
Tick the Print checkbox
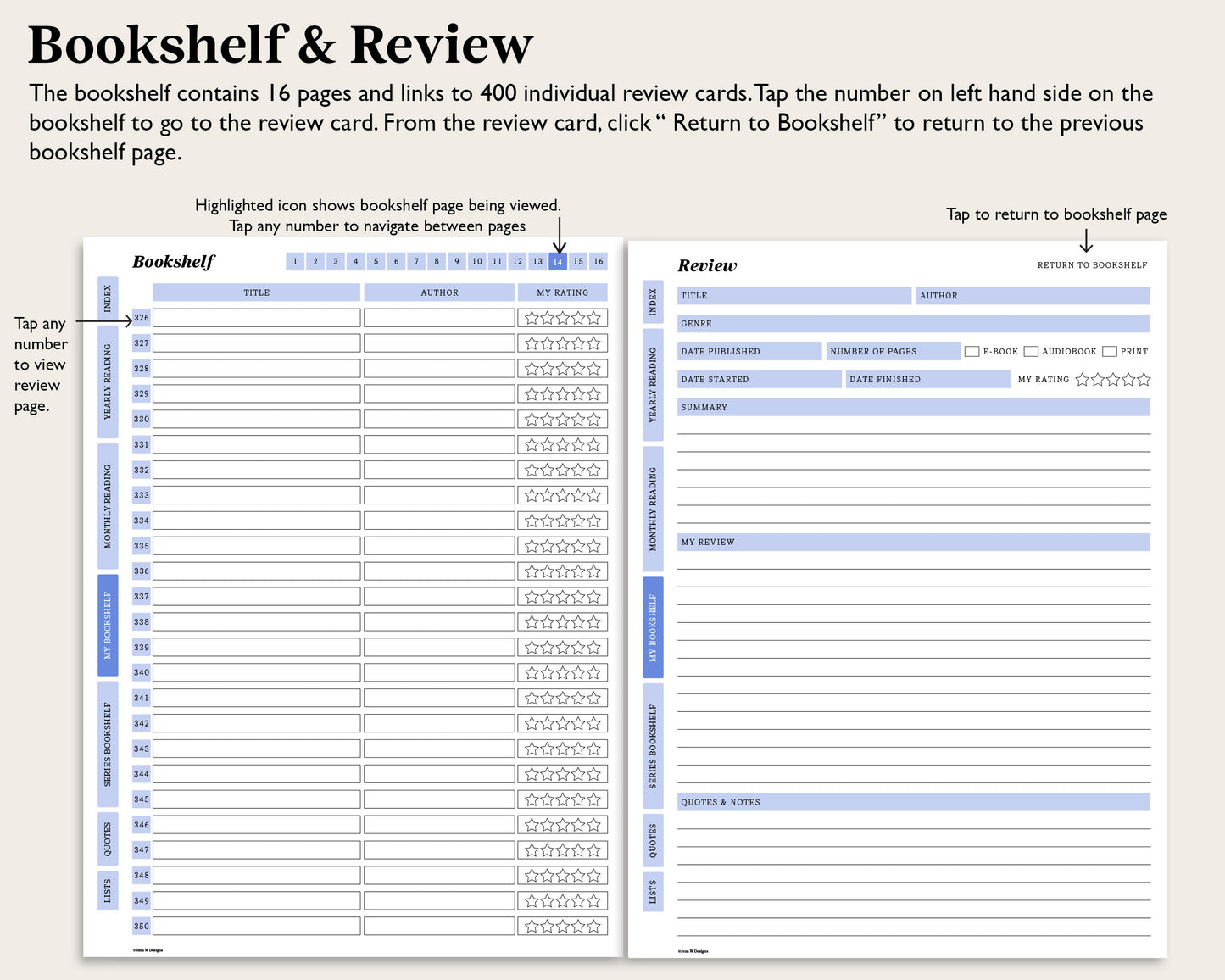pyautogui.click(x=1109, y=351)
